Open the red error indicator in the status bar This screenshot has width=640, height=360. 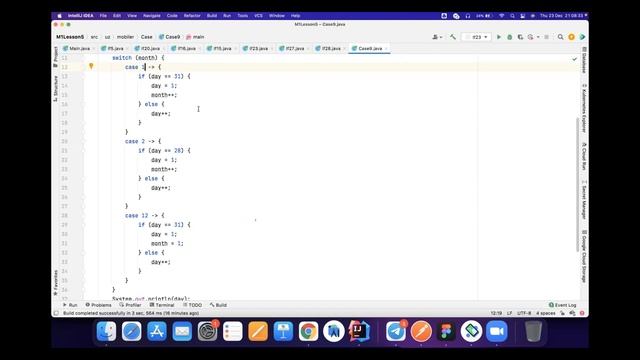click(582, 313)
